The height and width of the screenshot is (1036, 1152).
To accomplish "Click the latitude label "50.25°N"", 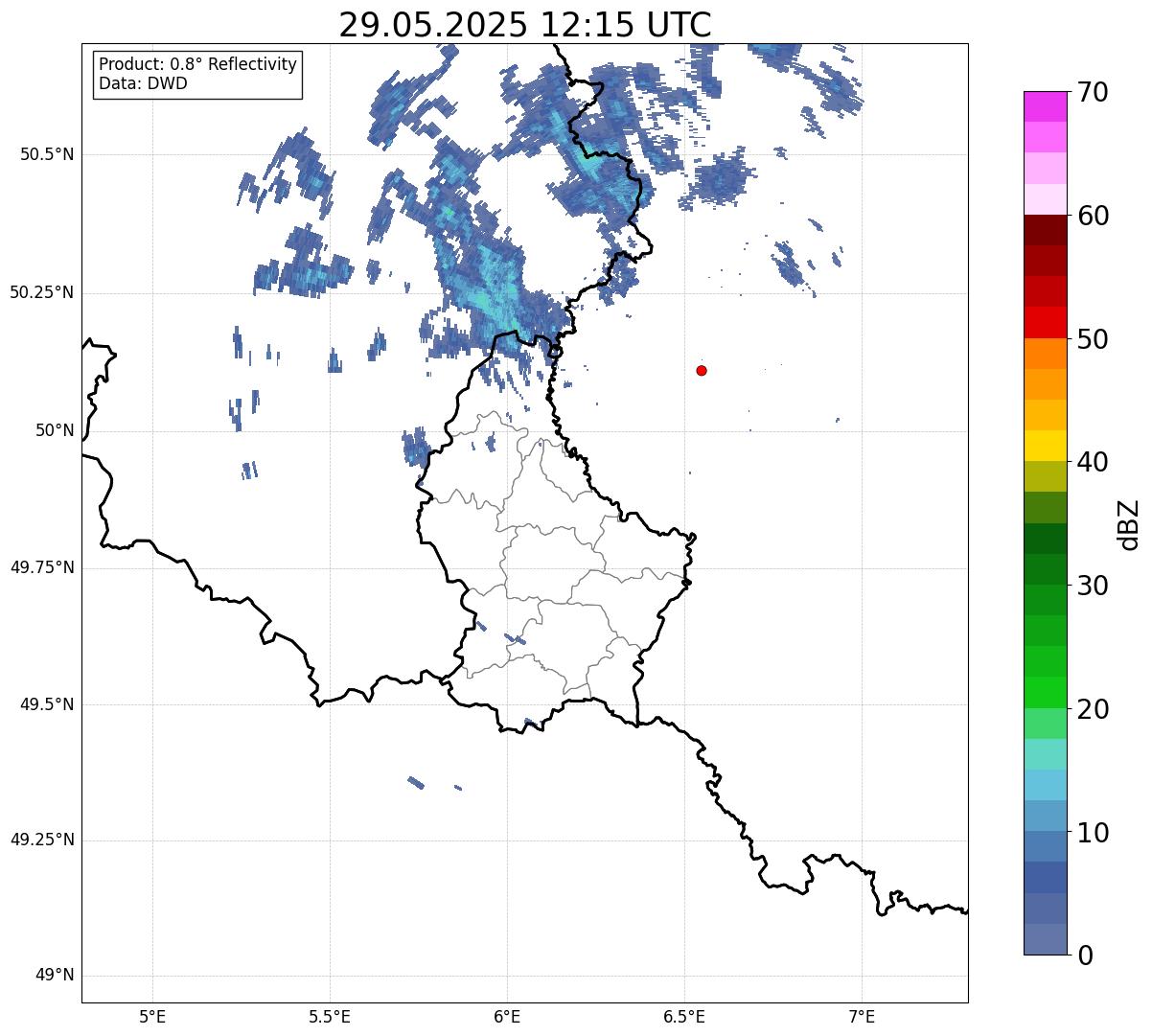I will (x=42, y=292).
